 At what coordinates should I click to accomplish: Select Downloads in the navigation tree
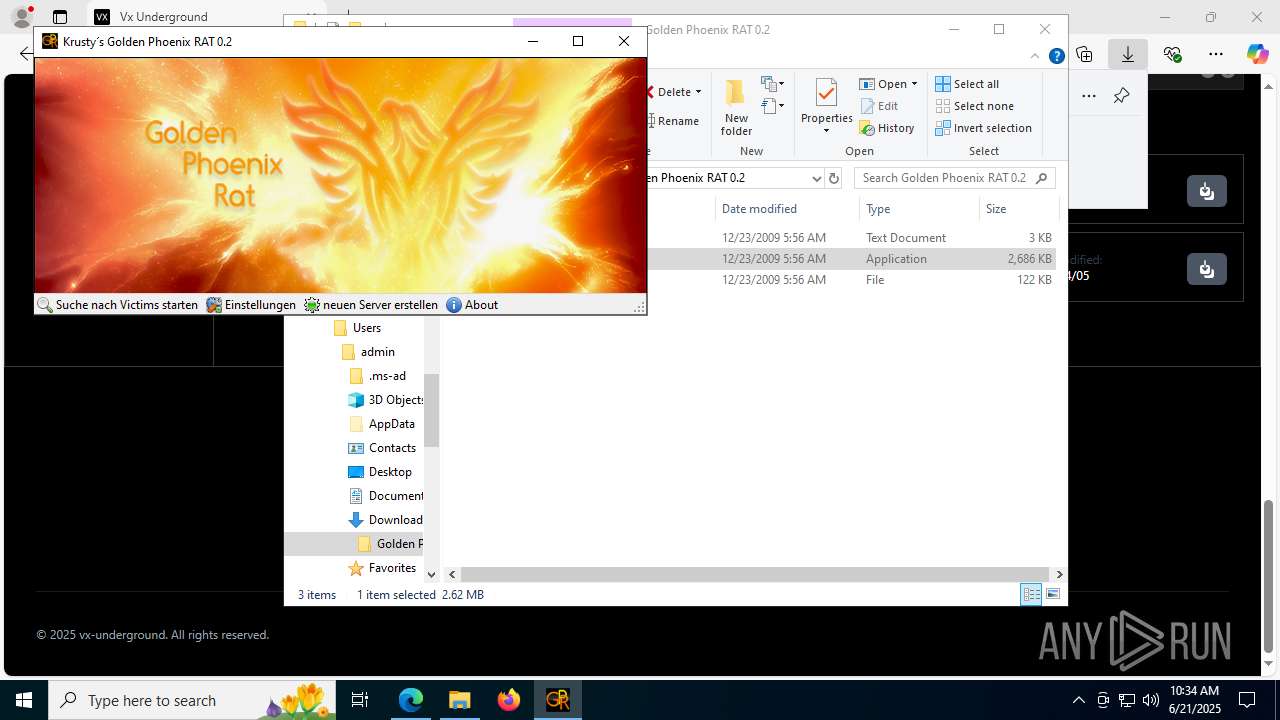(386, 520)
